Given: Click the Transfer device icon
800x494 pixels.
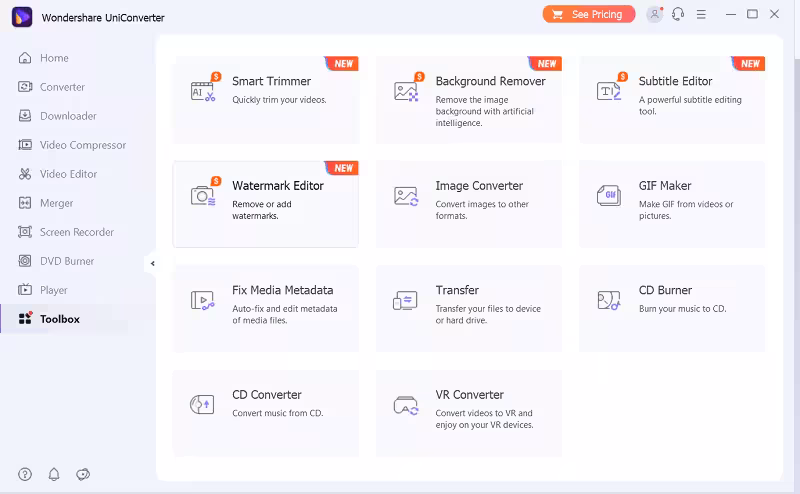Looking at the screenshot, I should pos(405,301).
